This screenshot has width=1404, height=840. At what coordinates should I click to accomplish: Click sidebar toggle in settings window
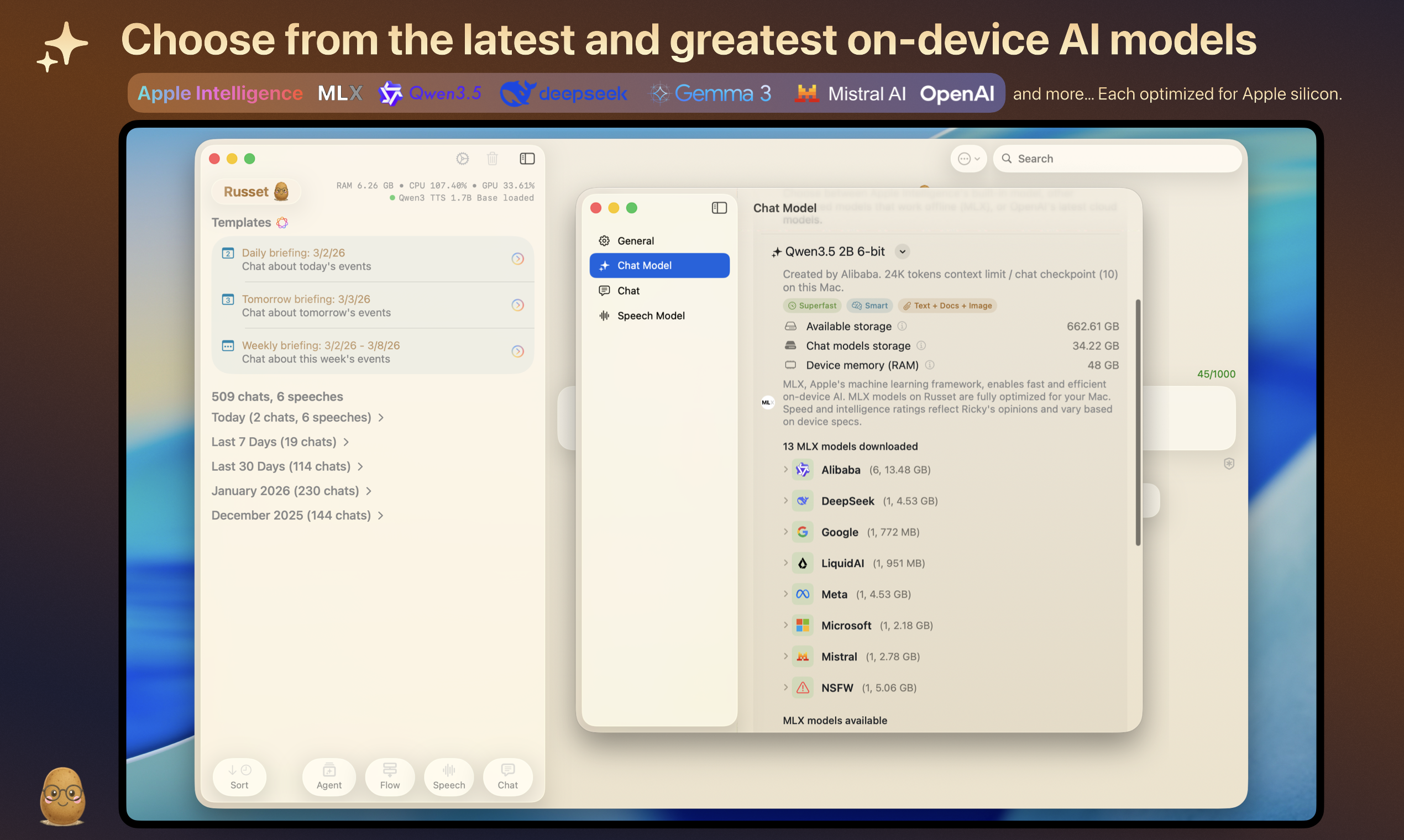pos(719,208)
